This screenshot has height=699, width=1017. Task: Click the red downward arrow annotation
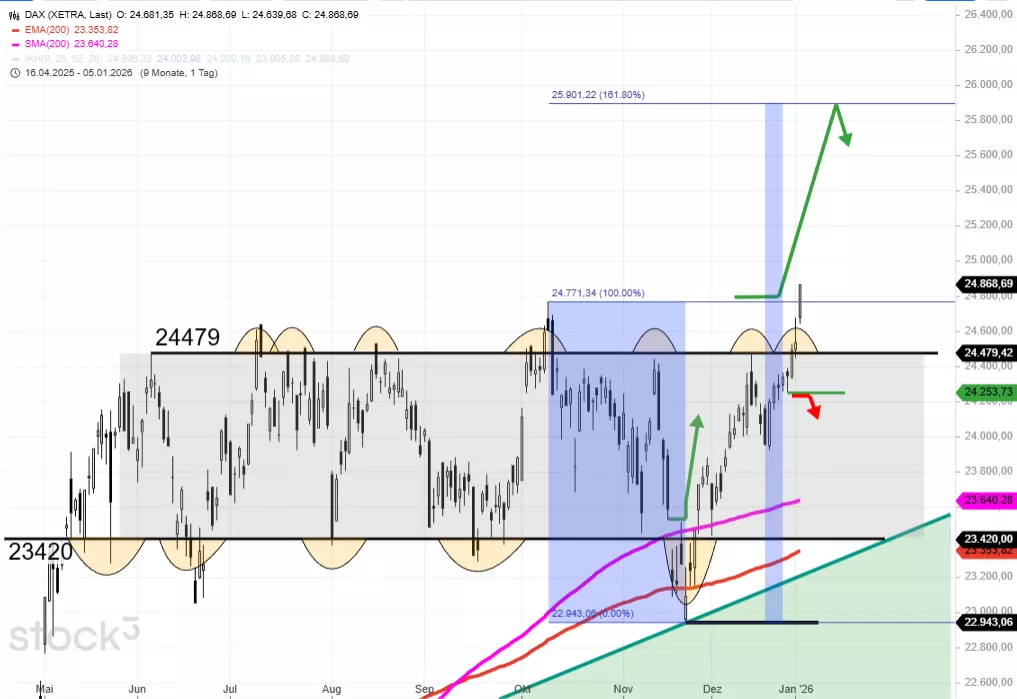(x=811, y=405)
